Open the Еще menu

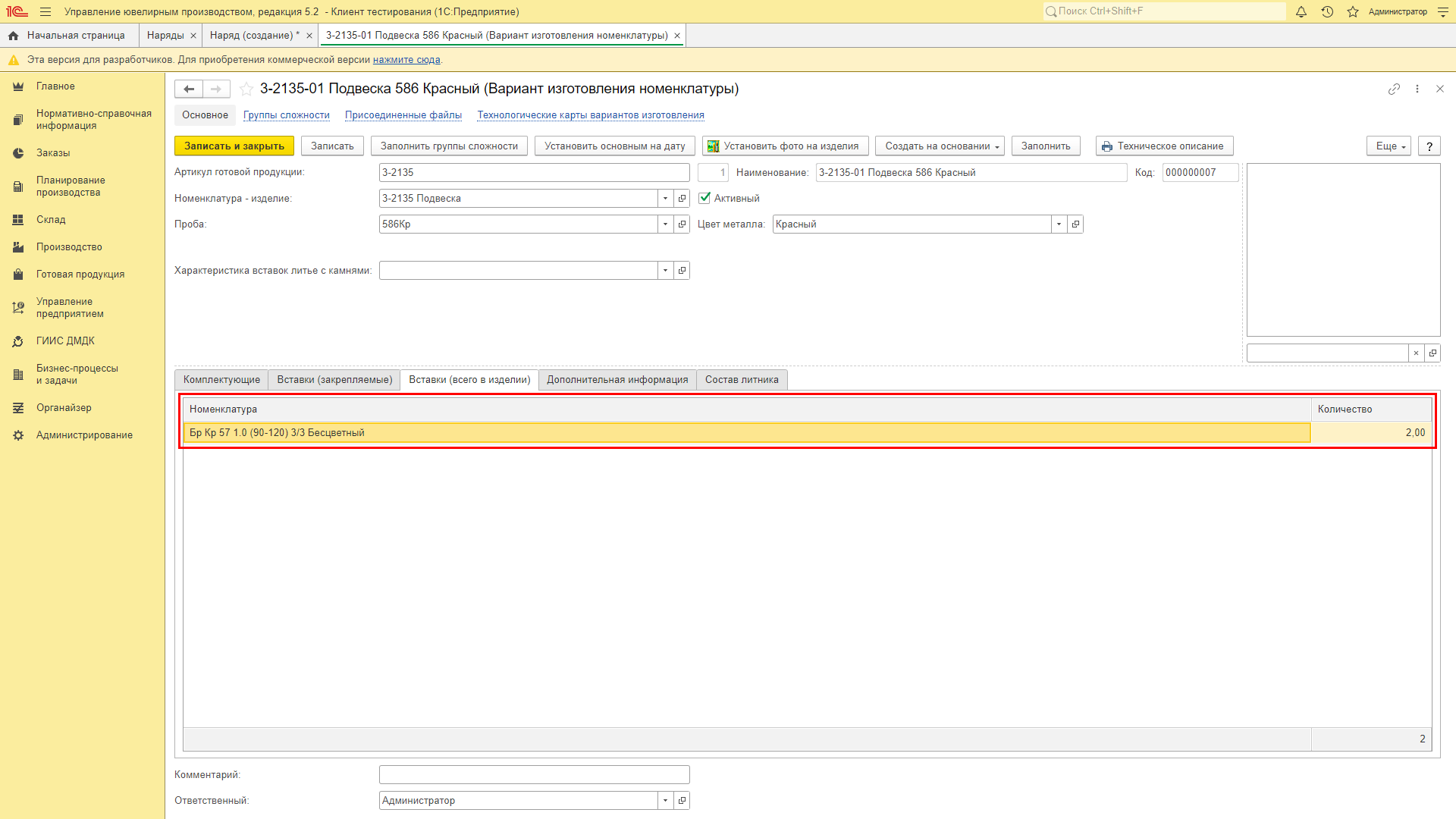pyautogui.click(x=1389, y=146)
